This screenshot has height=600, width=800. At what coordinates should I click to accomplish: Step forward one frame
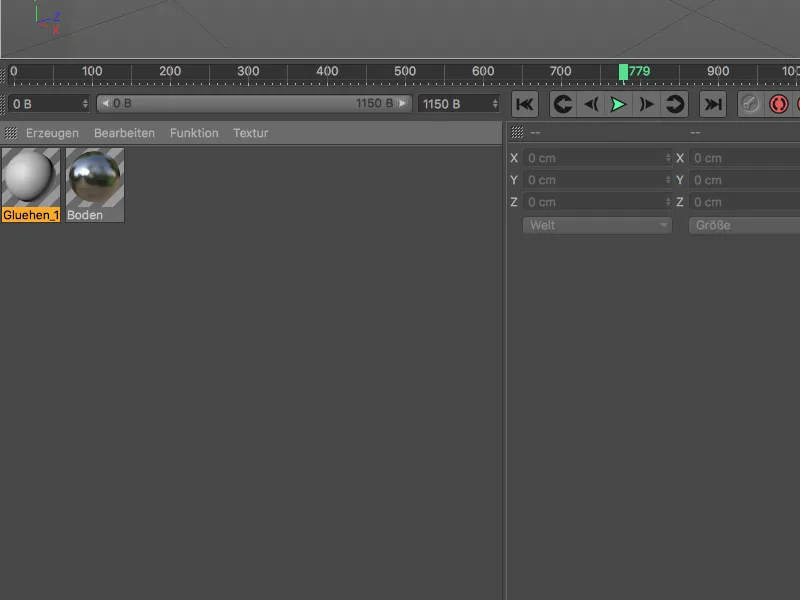[646, 104]
